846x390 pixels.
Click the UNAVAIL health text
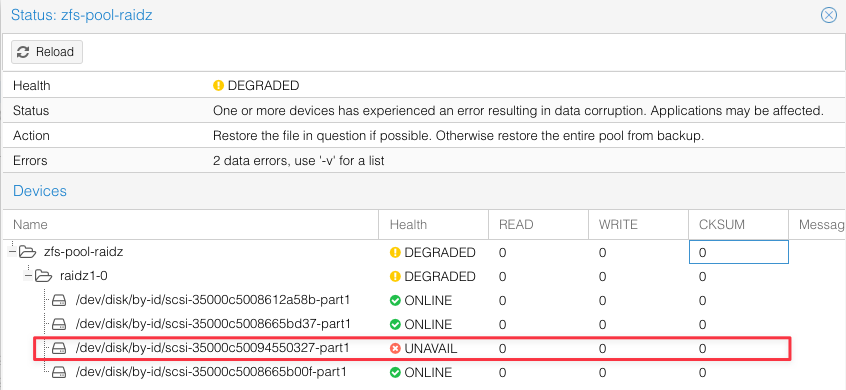click(431, 348)
